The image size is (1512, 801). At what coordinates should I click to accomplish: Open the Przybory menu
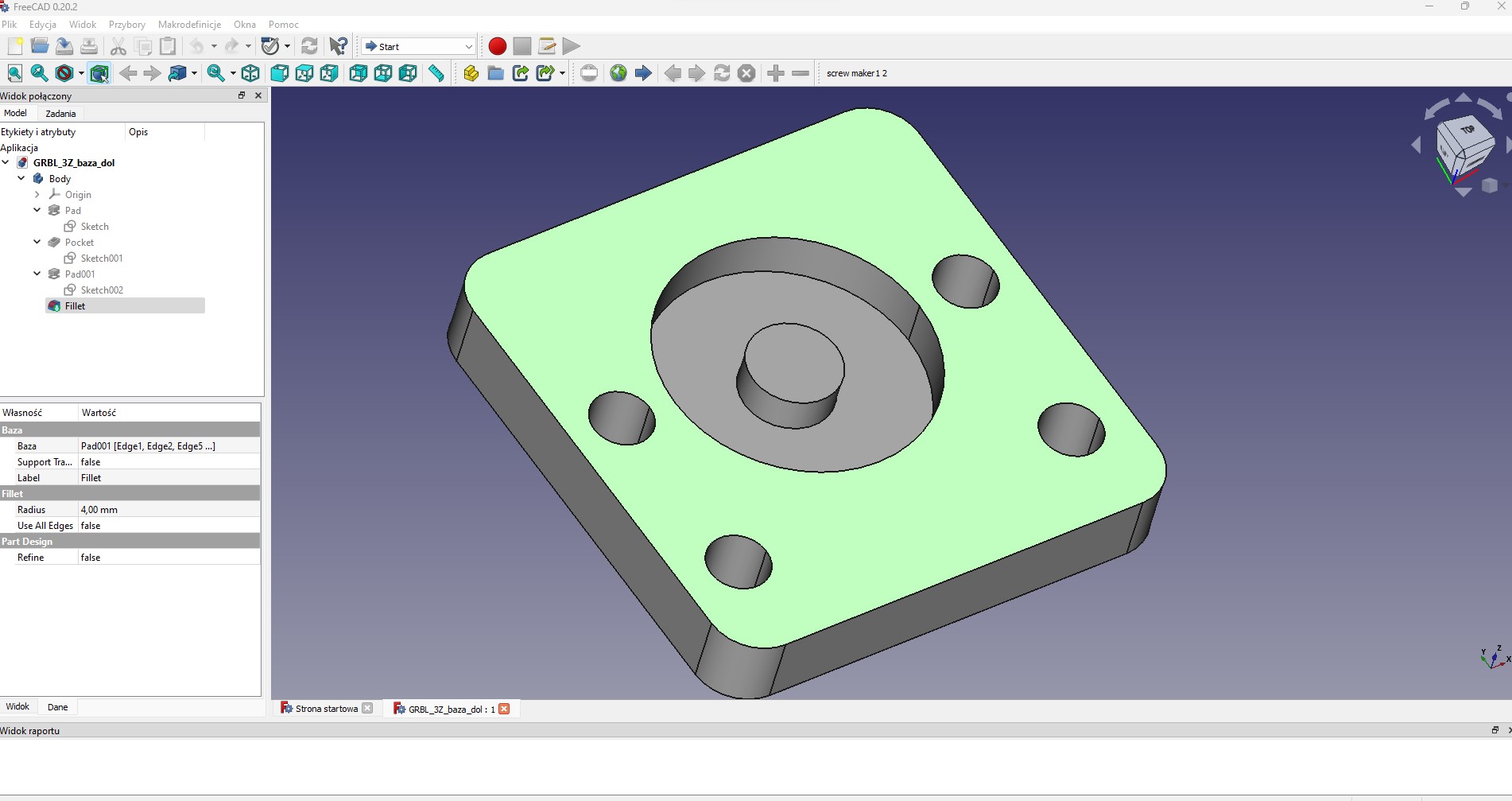(x=127, y=25)
